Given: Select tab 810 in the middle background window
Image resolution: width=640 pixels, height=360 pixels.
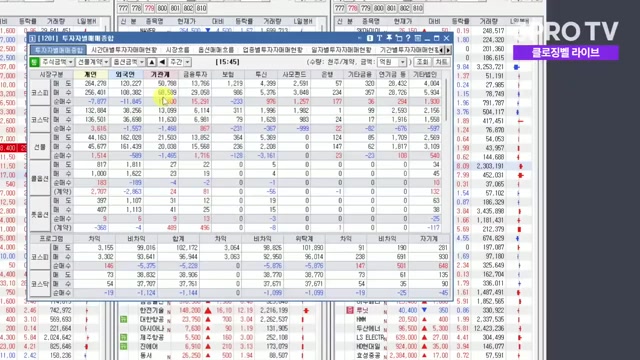Looking at the screenshot, I should [201, 8].
